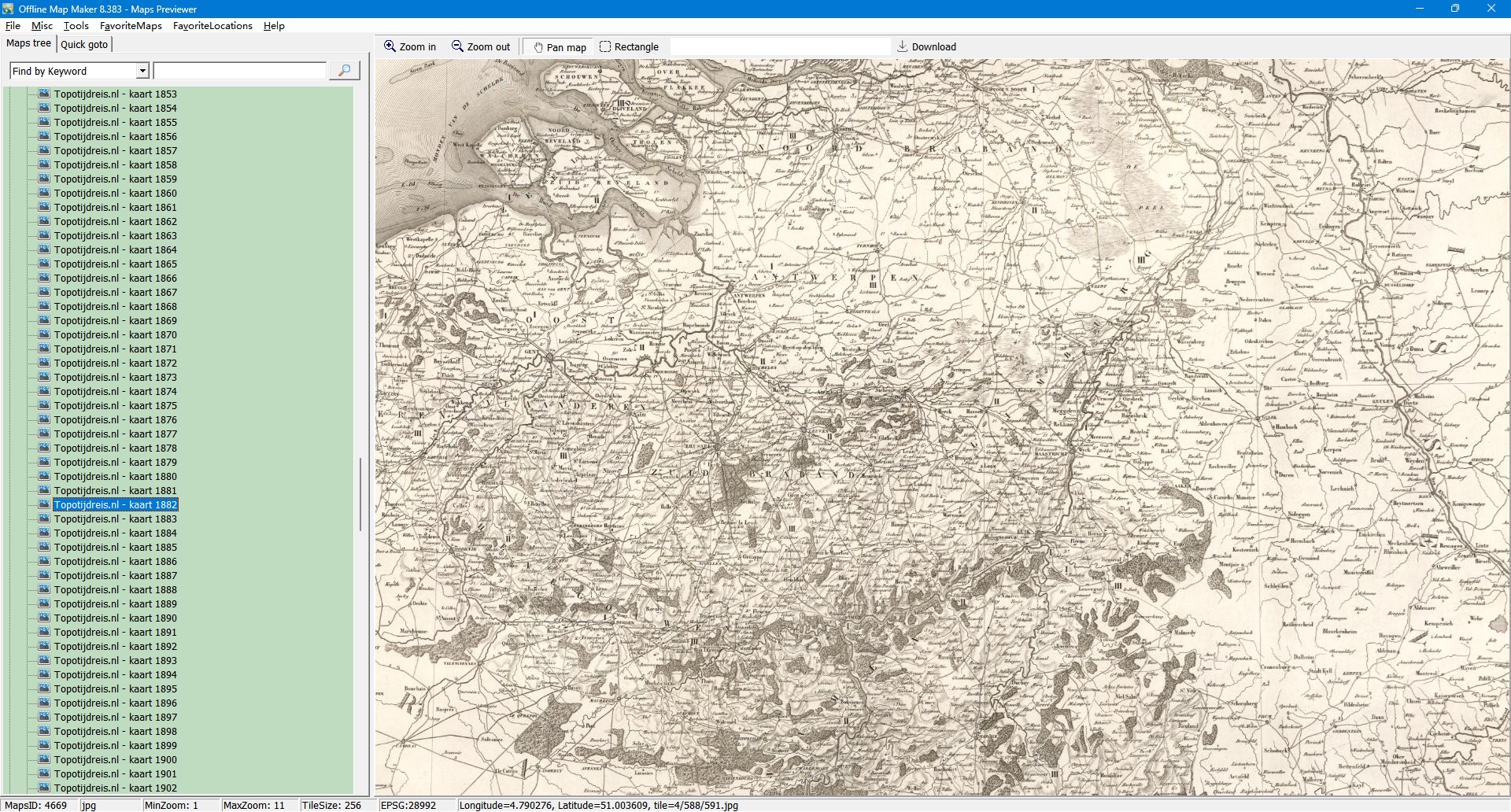Screen dimensions: 1511x812
Task: Click the Zoom in magnifier icon
Action: coord(390,46)
